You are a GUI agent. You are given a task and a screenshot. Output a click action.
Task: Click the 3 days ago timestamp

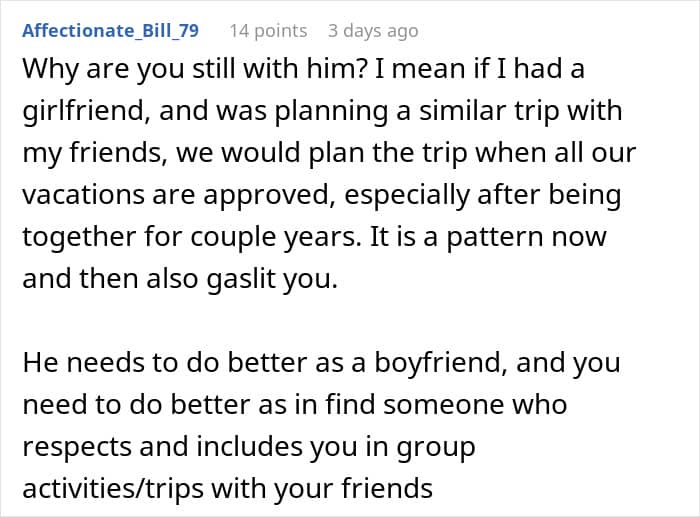pos(373,31)
